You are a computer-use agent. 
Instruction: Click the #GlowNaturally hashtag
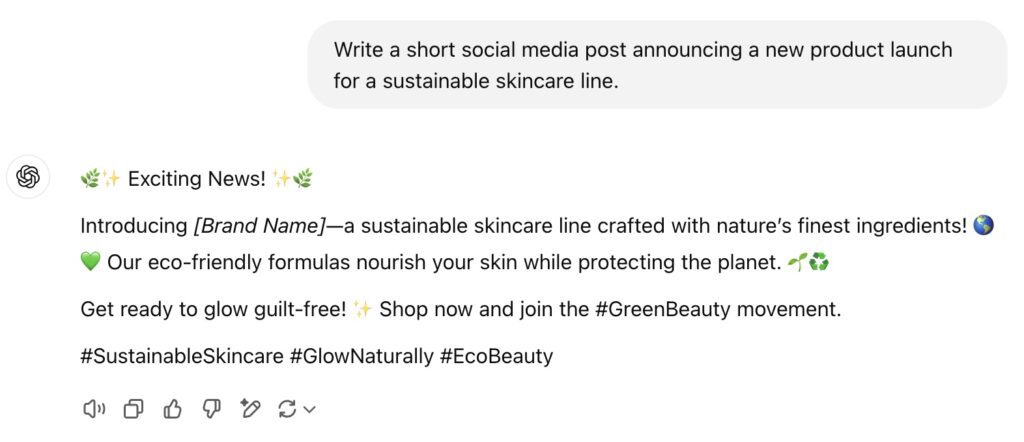pos(361,356)
